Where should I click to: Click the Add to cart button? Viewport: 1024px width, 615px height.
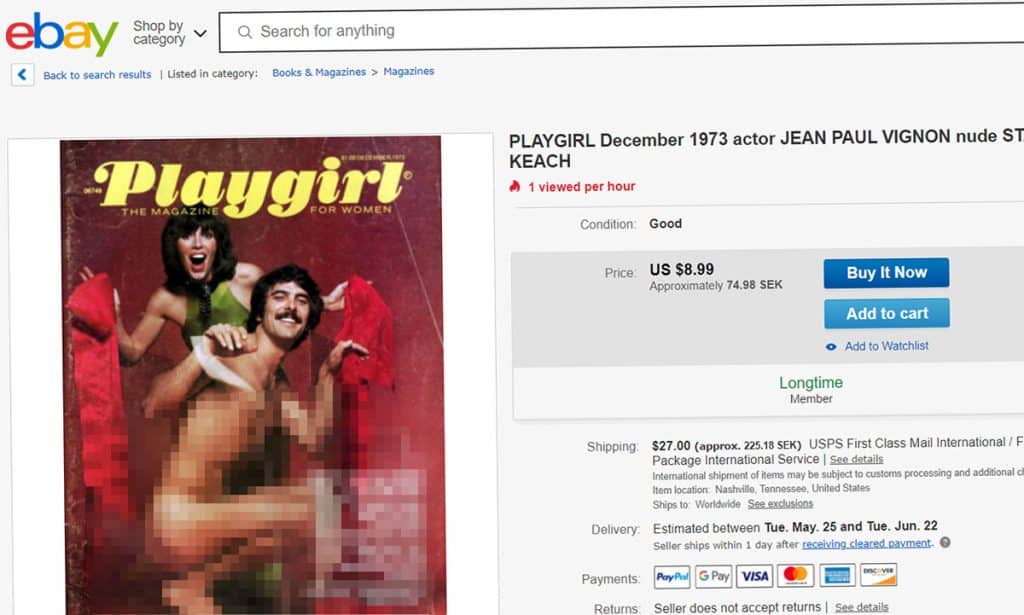[x=886, y=313]
